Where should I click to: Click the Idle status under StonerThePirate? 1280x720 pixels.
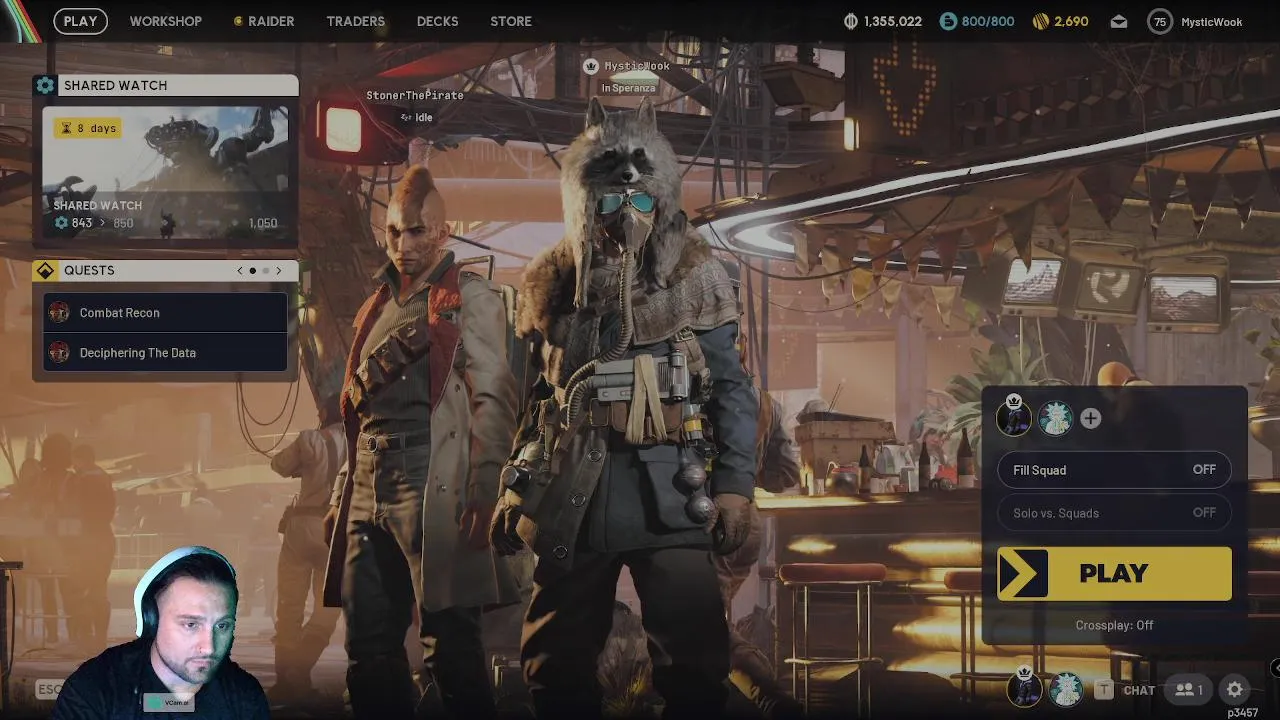pyautogui.click(x=417, y=117)
